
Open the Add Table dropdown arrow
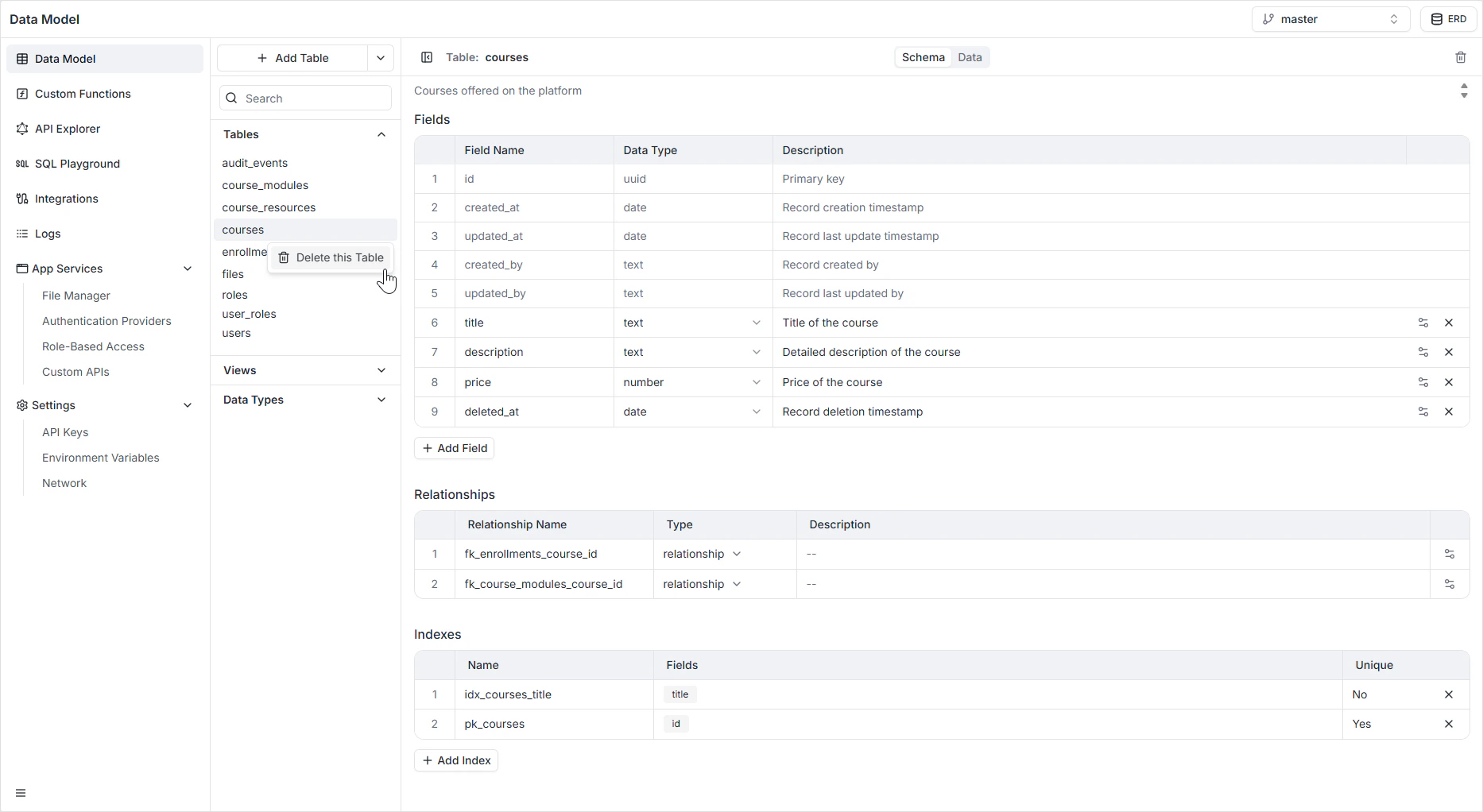381,58
